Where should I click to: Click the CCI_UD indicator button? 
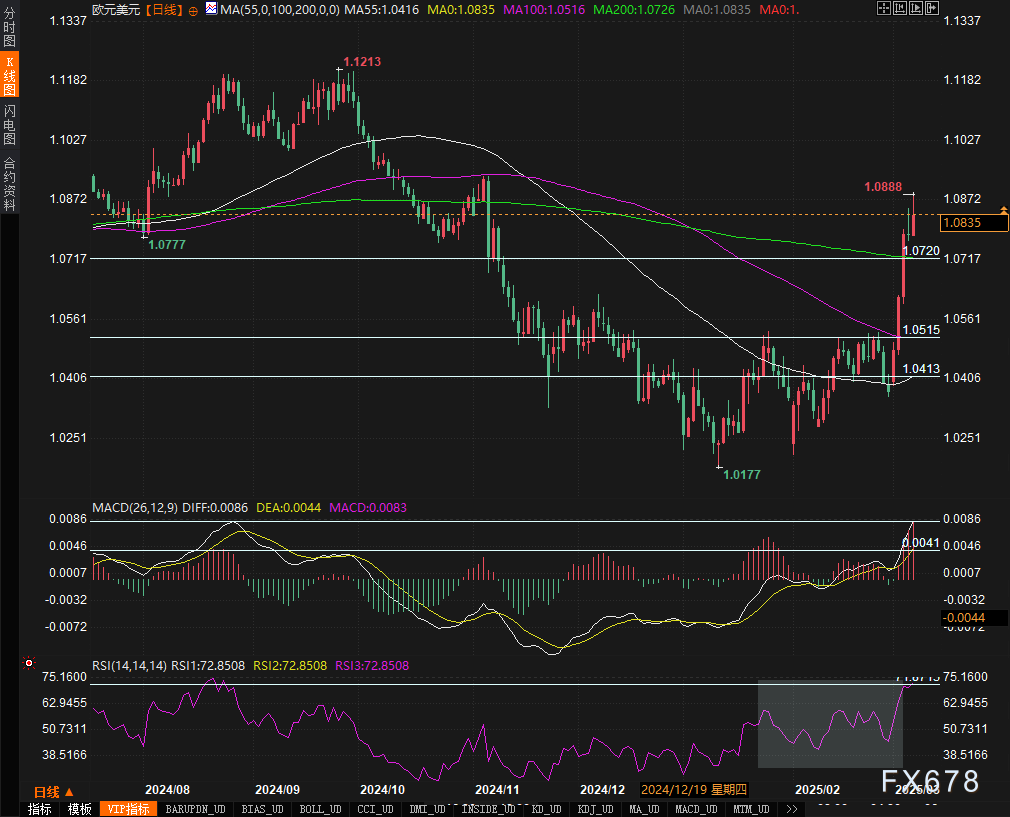(x=376, y=809)
